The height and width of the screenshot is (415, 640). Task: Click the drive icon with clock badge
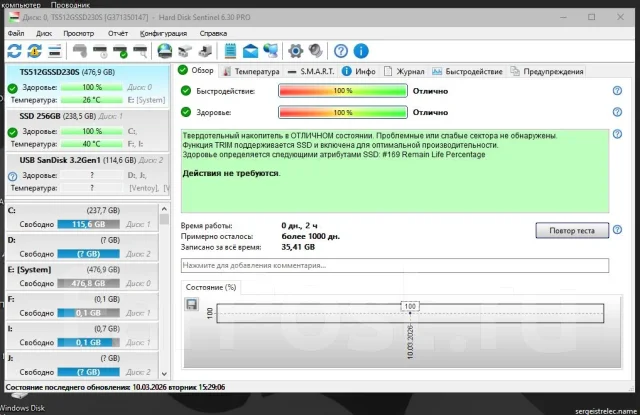[x=100, y=51]
